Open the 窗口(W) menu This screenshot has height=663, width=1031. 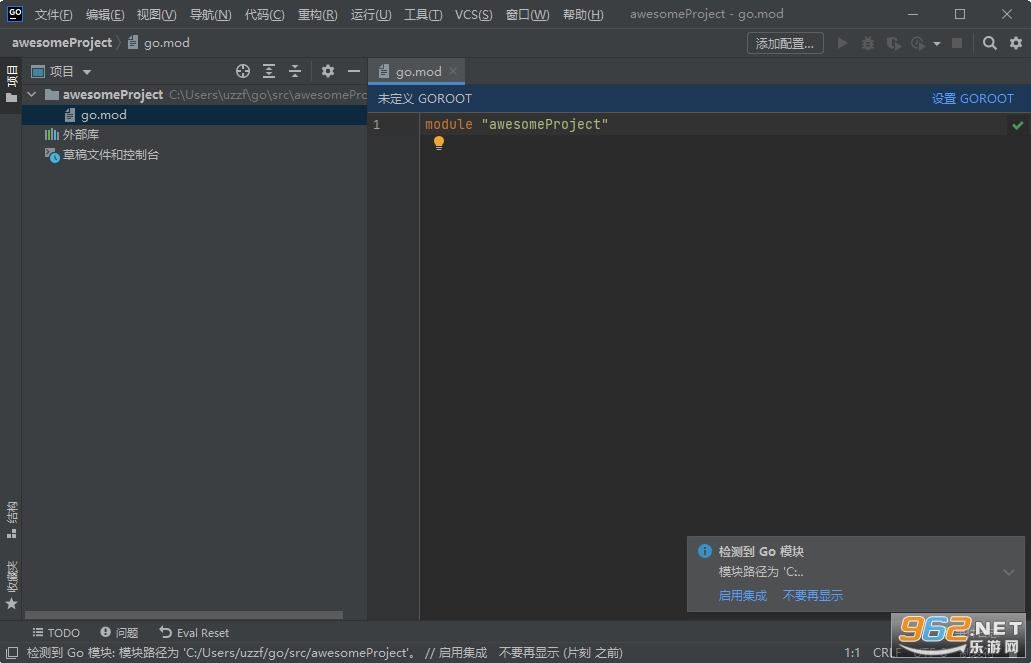(x=527, y=14)
